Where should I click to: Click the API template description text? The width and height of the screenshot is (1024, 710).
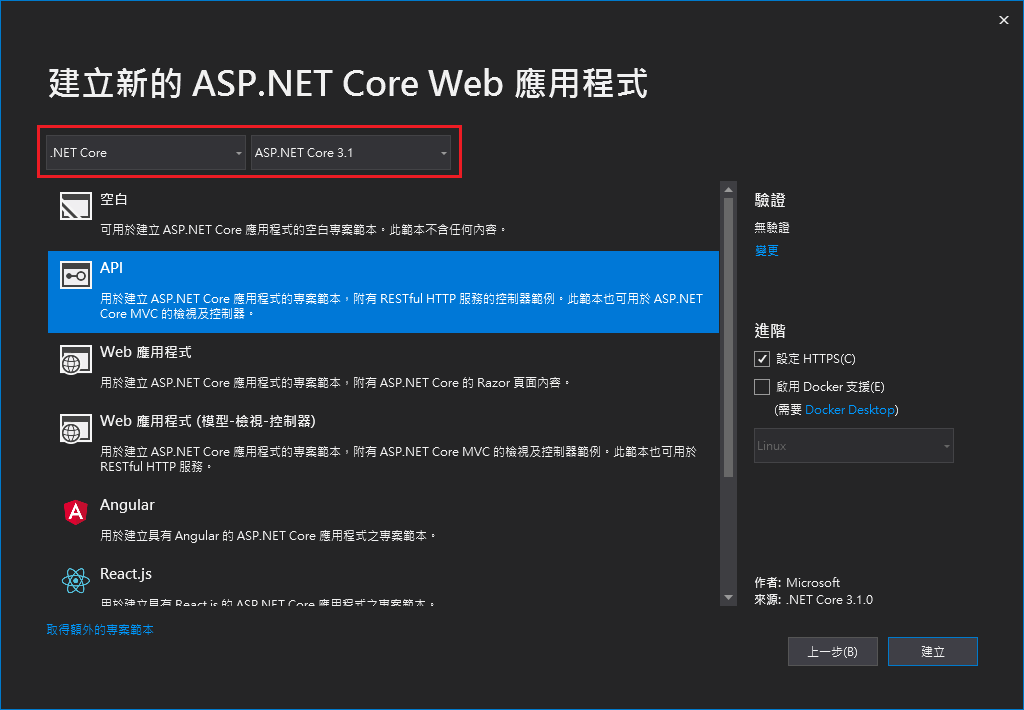pos(402,306)
